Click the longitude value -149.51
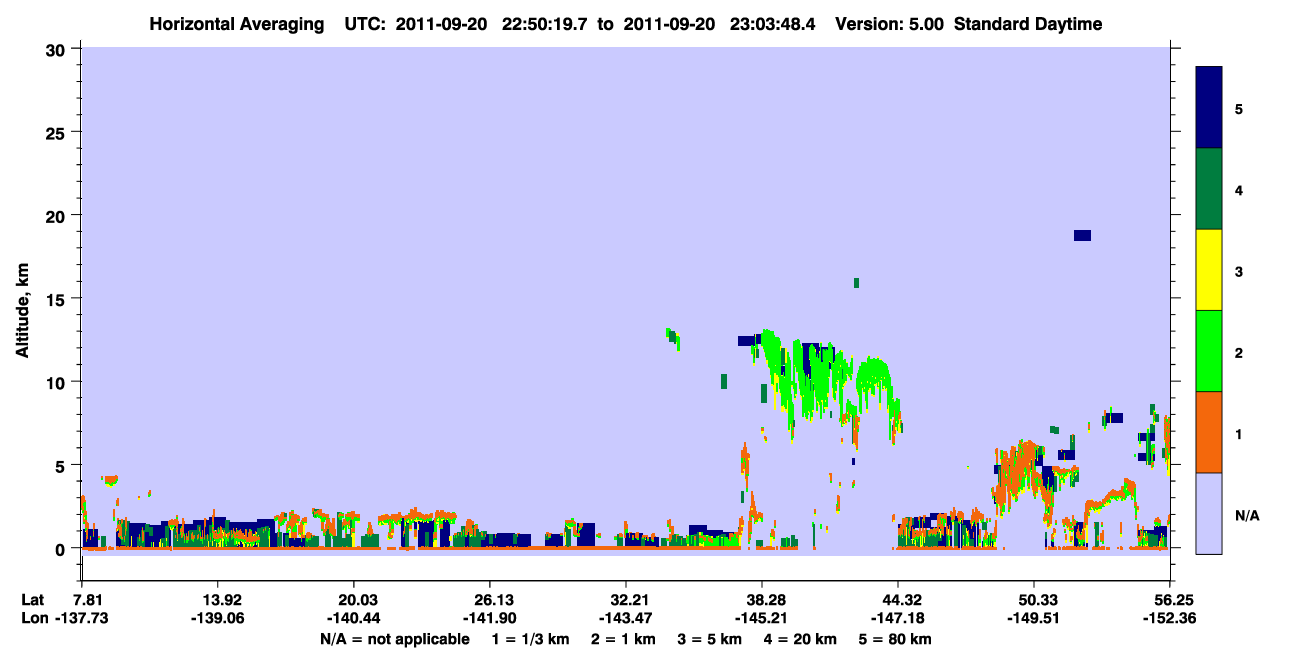The width and height of the screenshot is (1300, 667). 1034,618
